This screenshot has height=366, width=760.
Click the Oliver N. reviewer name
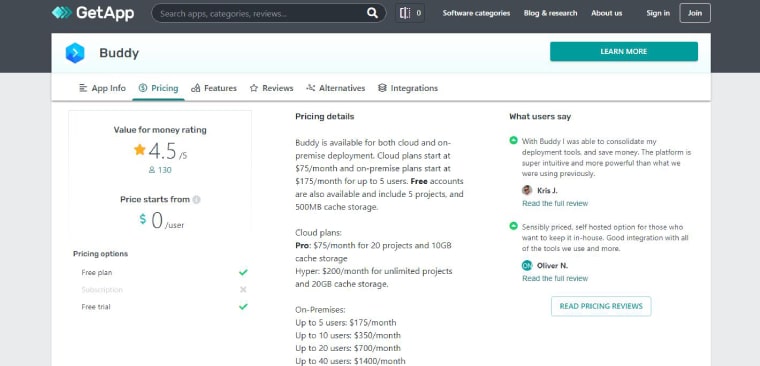(553, 266)
